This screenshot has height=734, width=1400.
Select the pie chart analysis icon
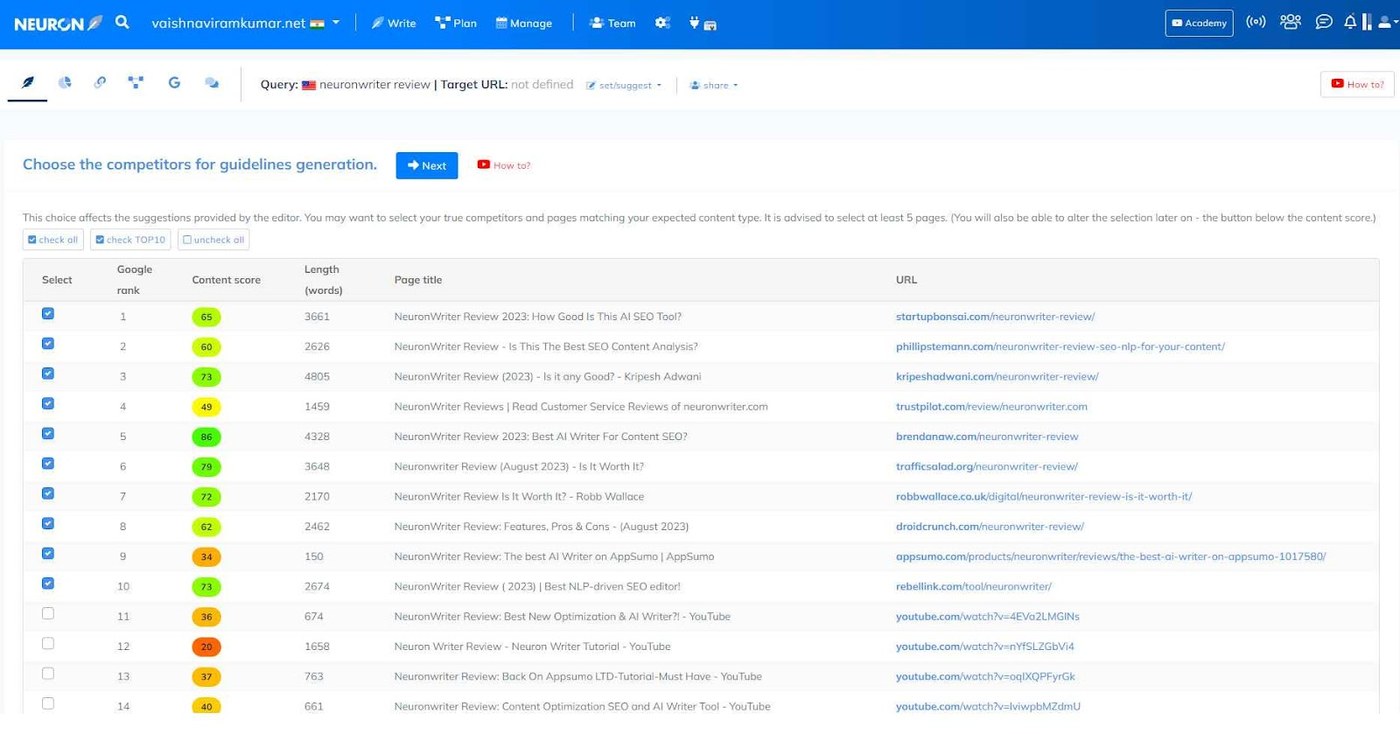[x=65, y=83]
